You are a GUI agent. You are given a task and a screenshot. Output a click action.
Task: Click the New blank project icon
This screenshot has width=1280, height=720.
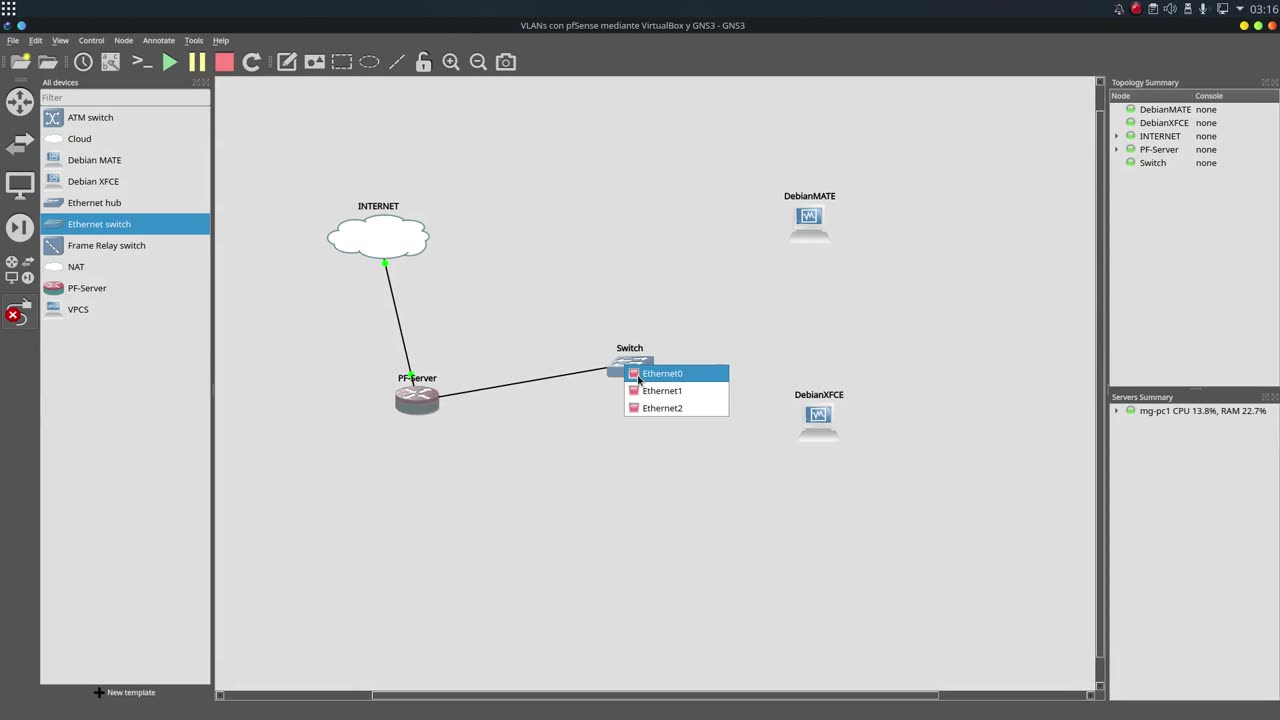click(20, 62)
